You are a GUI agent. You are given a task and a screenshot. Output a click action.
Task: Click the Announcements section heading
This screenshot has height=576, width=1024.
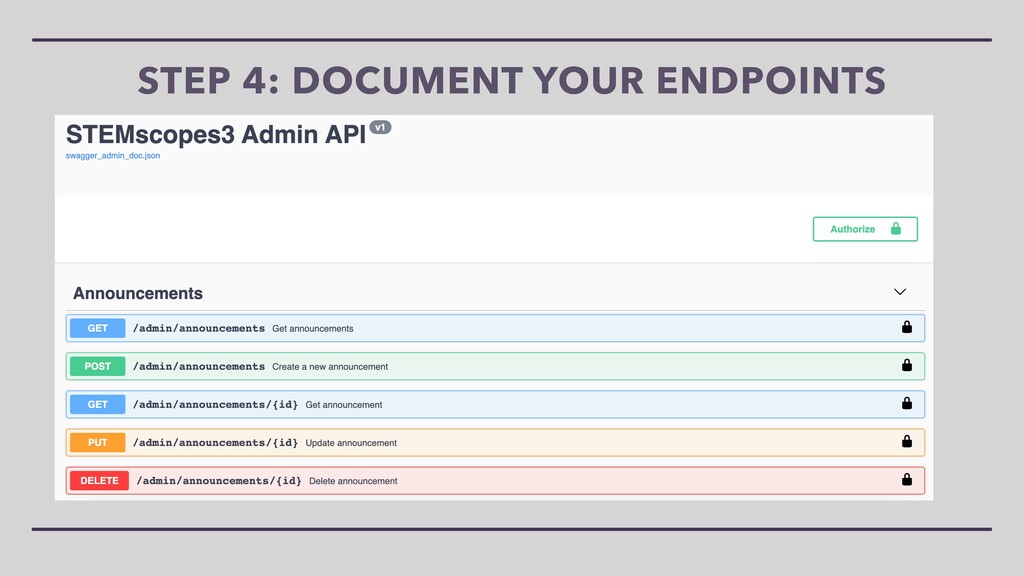(x=138, y=293)
